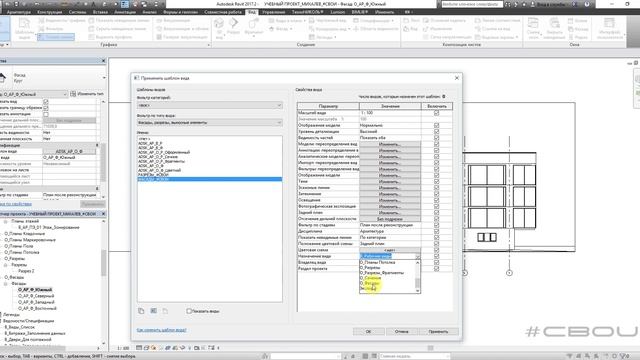Screen dimensions: 640x360
Task: Click Изменить button for Тени row
Action: point(389,181)
